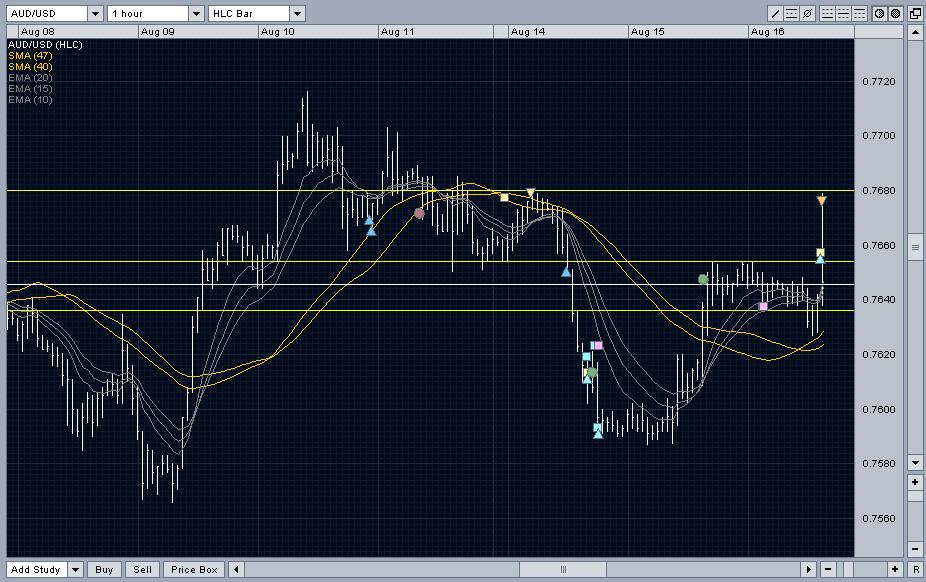The image size is (926, 582).
Task: Toggle the lighter circle icon in toolbar
Action: point(879,14)
